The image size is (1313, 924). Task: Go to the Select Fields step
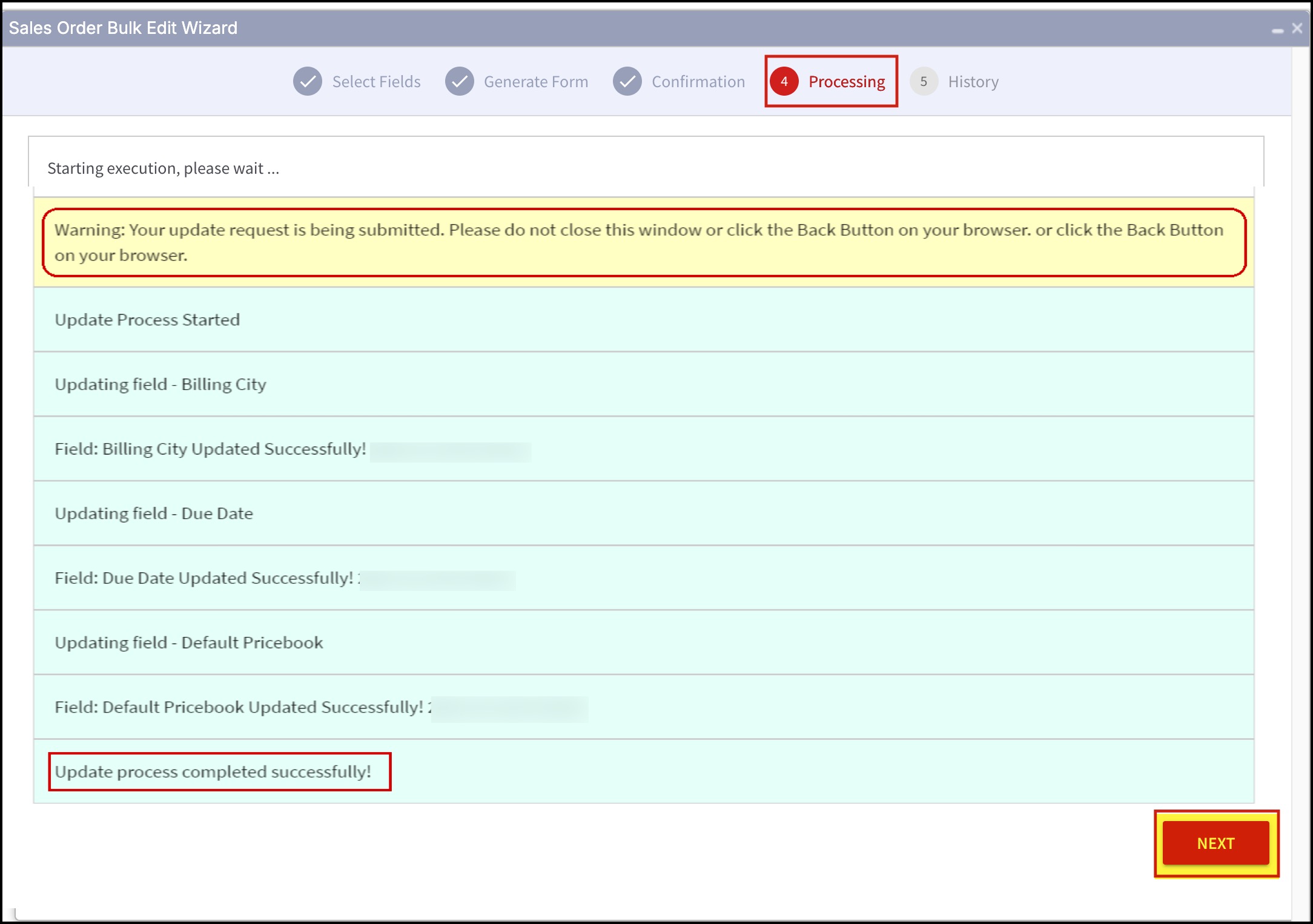(376, 82)
